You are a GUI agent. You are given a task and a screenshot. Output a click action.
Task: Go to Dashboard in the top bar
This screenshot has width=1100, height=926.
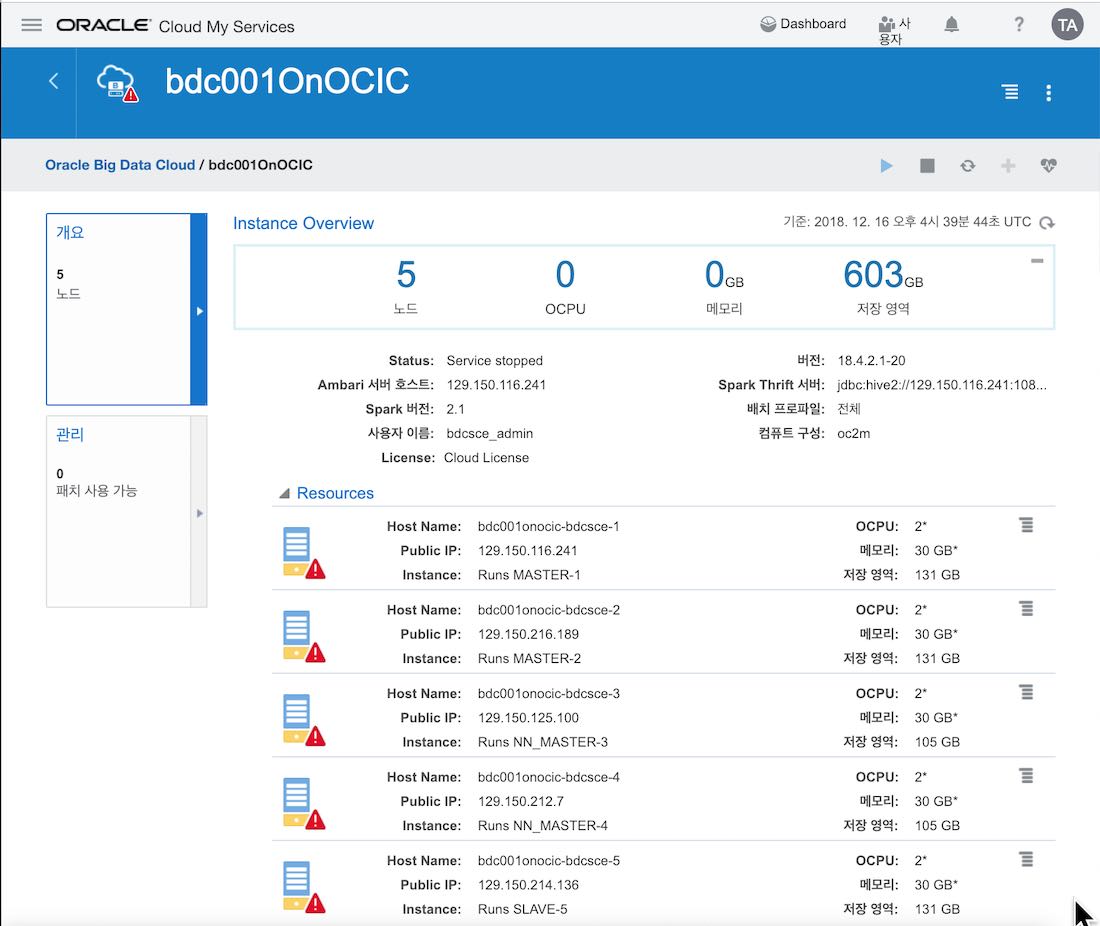(x=803, y=24)
